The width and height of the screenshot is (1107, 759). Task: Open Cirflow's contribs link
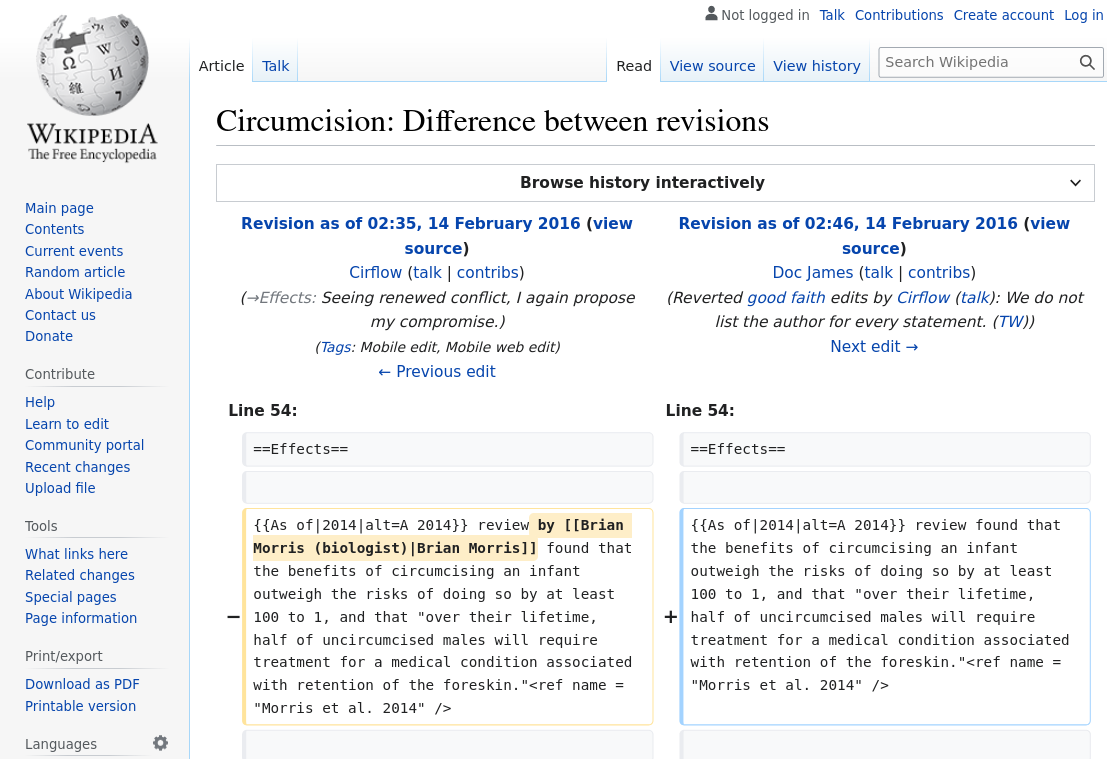click(x=487, y=273)
